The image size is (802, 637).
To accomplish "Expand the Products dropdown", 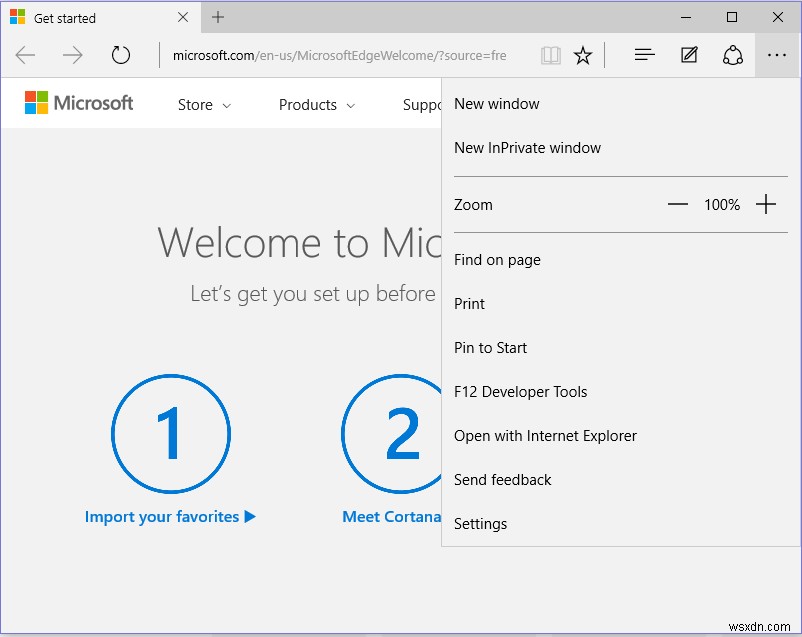I will click(316, 104).
